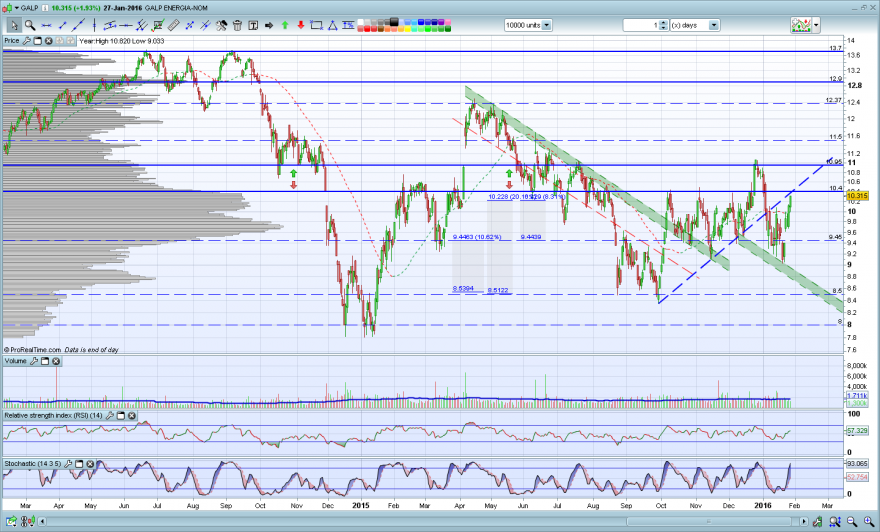The height and width of the screenshot is (532, 880).
Task: Maximize the Price panel window icon
Action: (x=38, y=40)
